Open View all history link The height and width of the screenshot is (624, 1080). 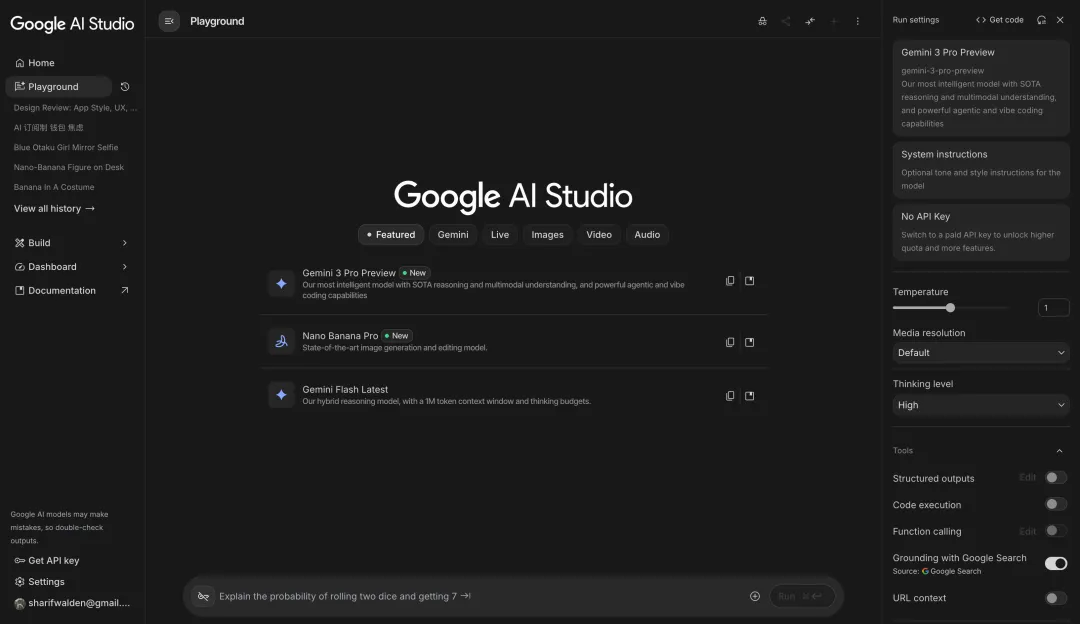(x=54, y=209)
